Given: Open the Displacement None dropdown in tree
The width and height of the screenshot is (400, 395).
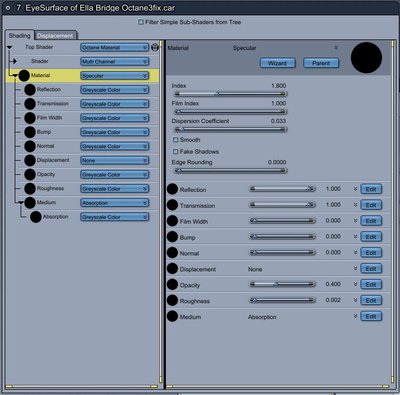Looking at the screenshot, I should coord(115,161).
